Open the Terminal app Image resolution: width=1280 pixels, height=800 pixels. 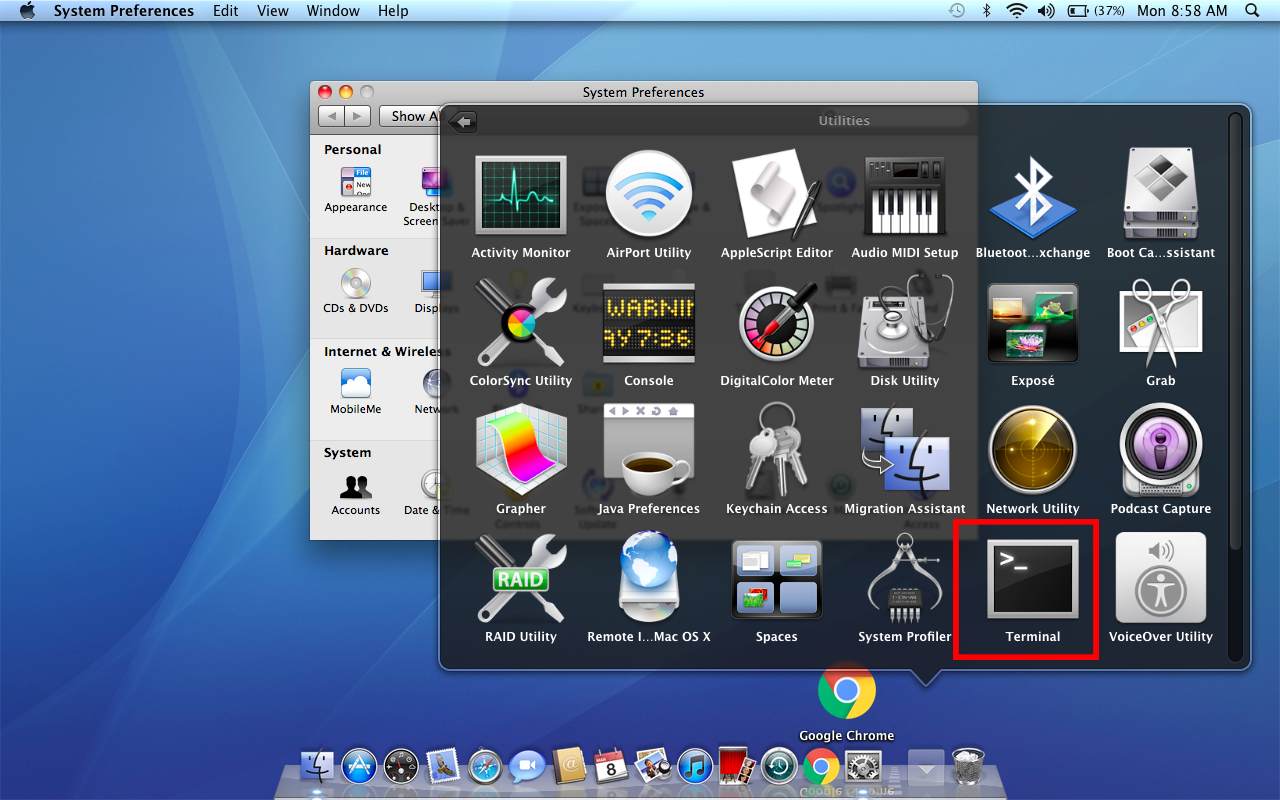click(x=1033, y=591)
